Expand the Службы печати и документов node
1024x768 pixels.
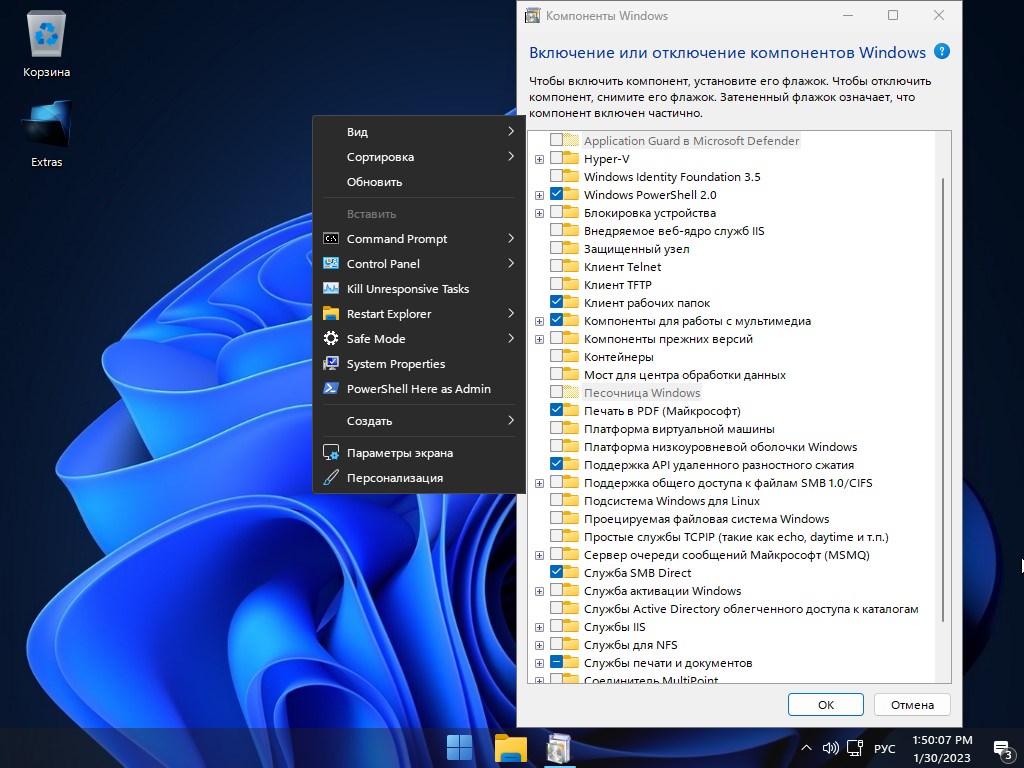540,662
